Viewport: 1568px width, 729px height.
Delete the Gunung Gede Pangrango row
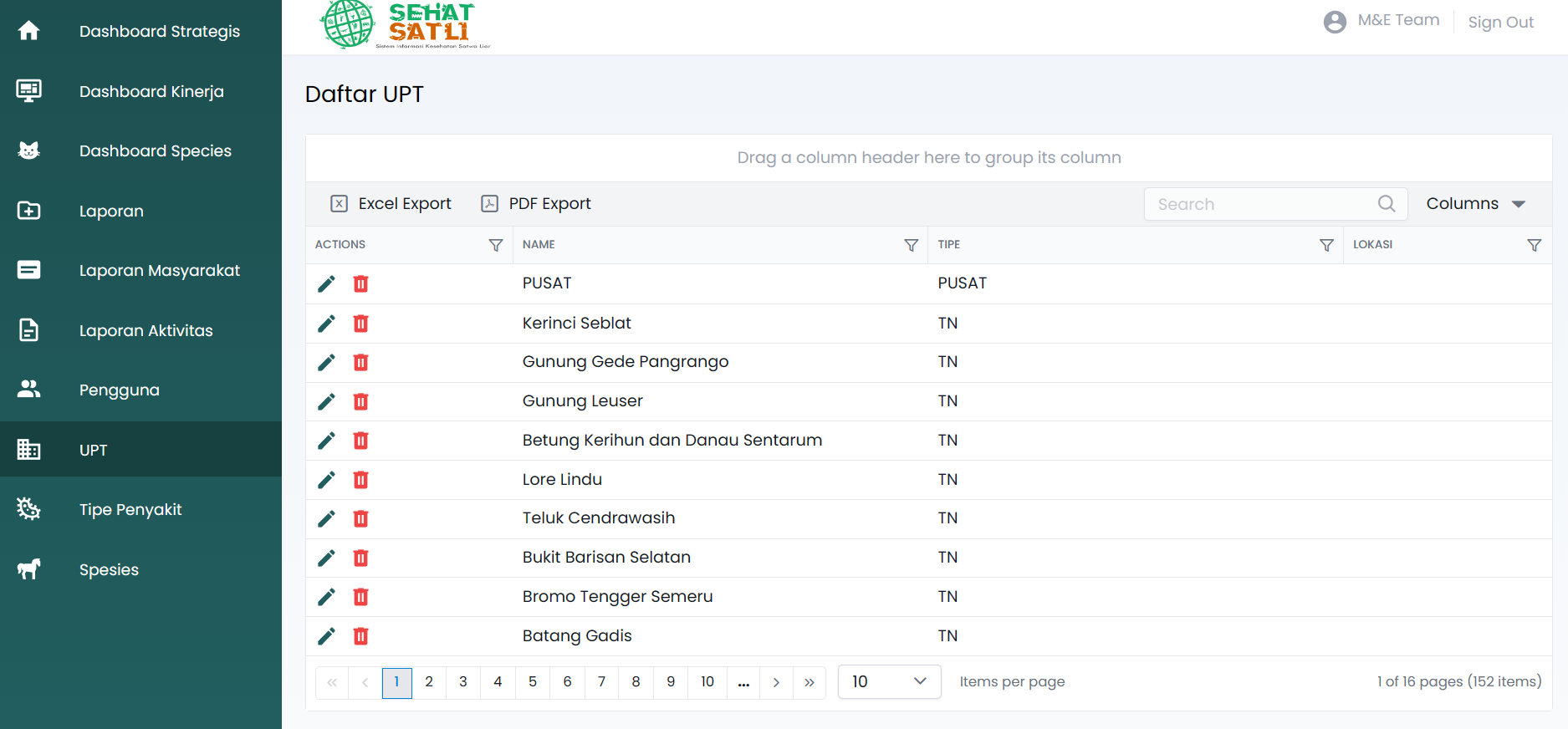point(360,362)
